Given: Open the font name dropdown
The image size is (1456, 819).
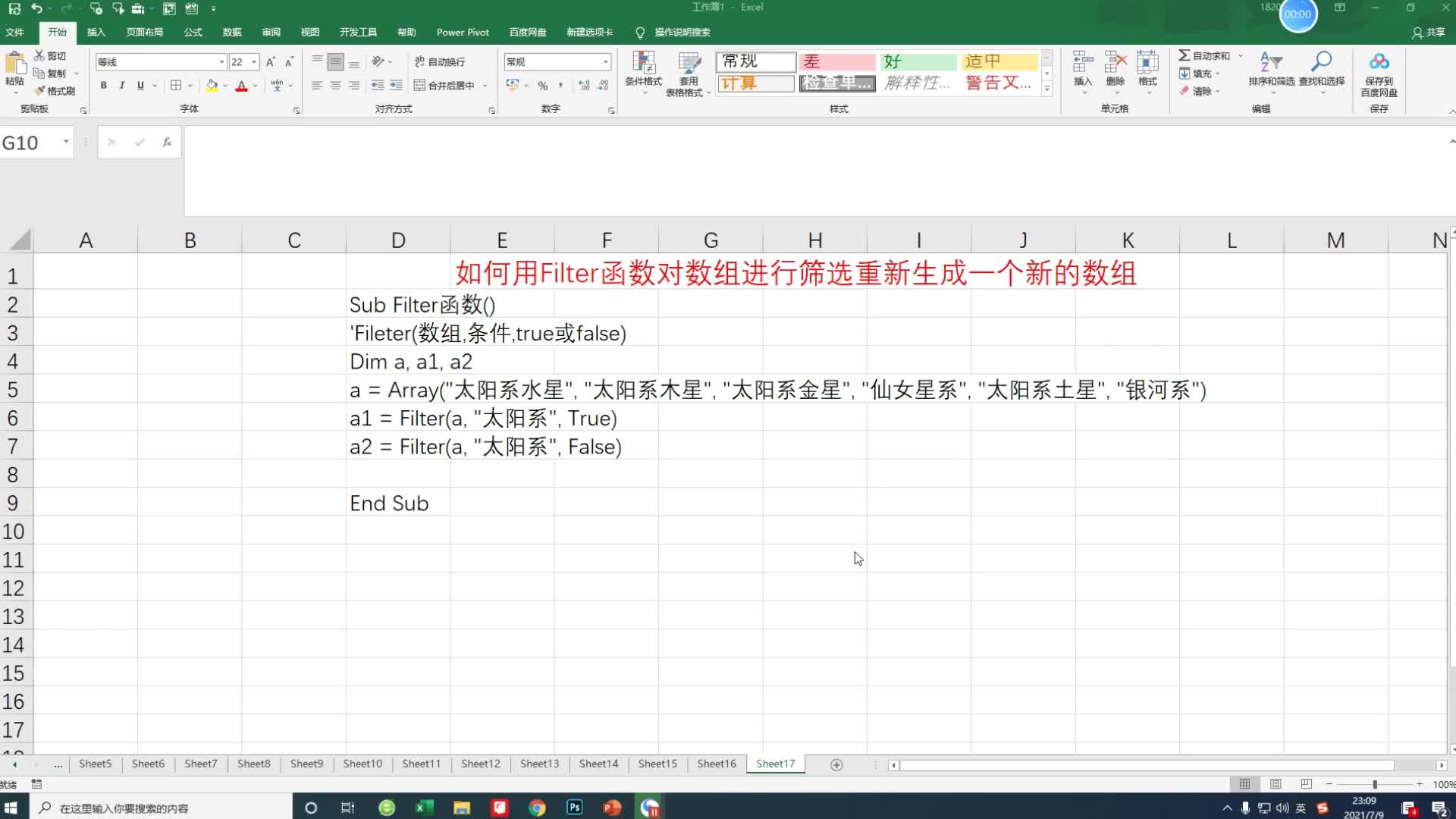Looking at the screenshot, I should (221, 62).
